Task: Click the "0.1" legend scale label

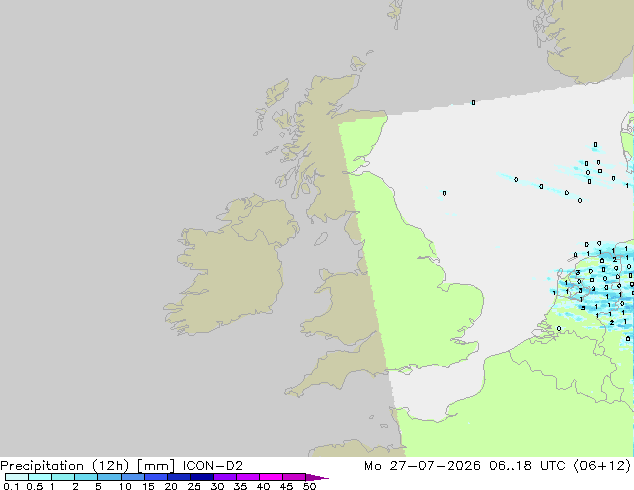Action: (x=11, y=486)
